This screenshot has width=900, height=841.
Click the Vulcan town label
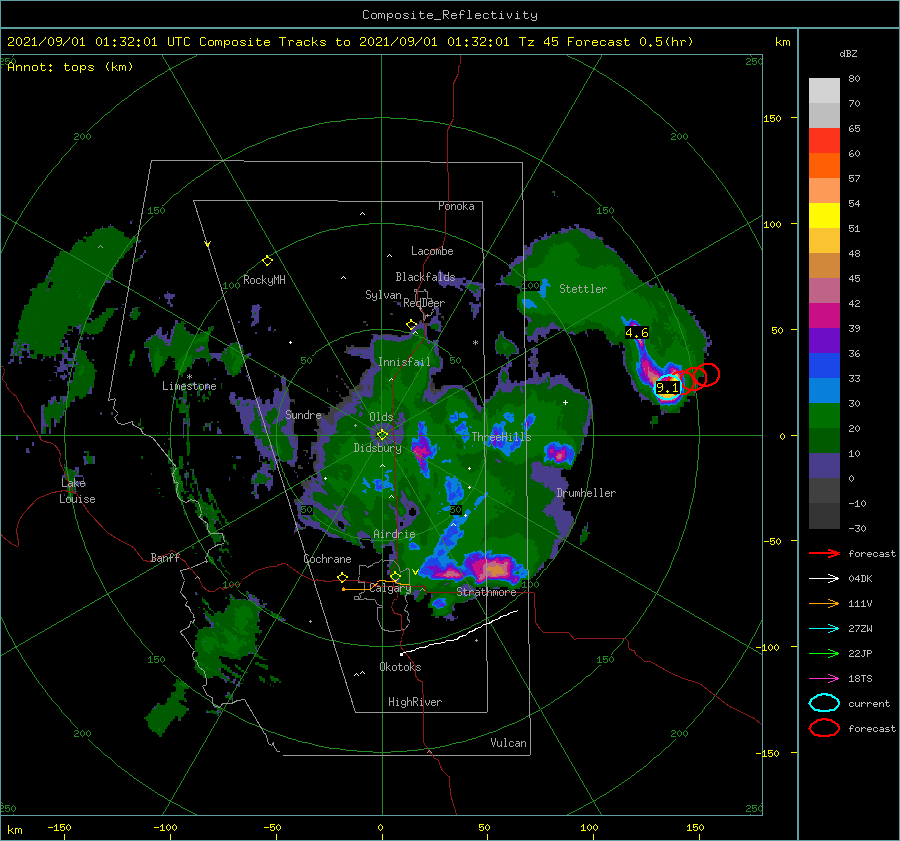point(508,743)
